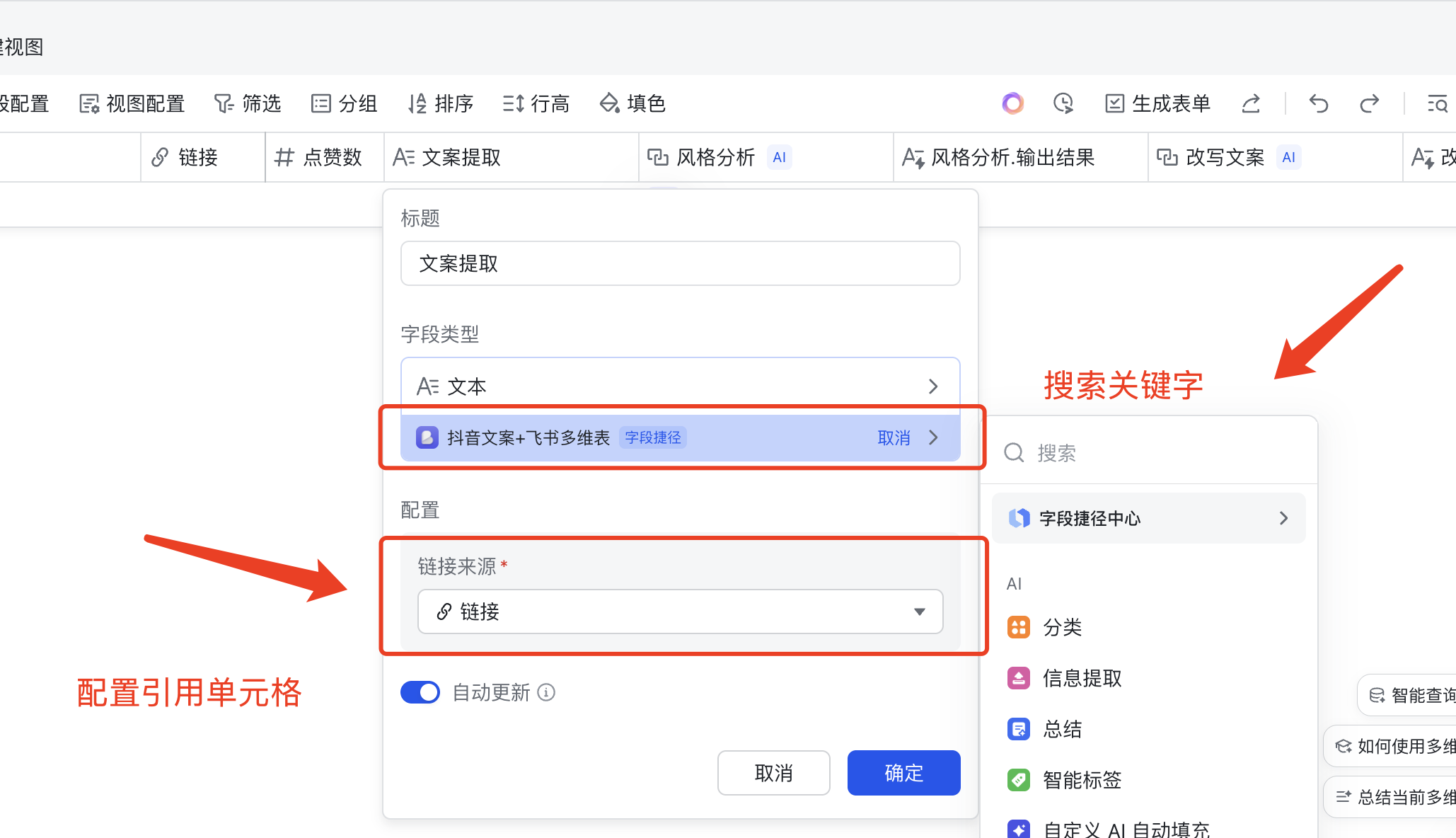This screenshot has height=838, width=1456.
Task: Select the 分类 AI option
Action: [x=1149, y=627]
